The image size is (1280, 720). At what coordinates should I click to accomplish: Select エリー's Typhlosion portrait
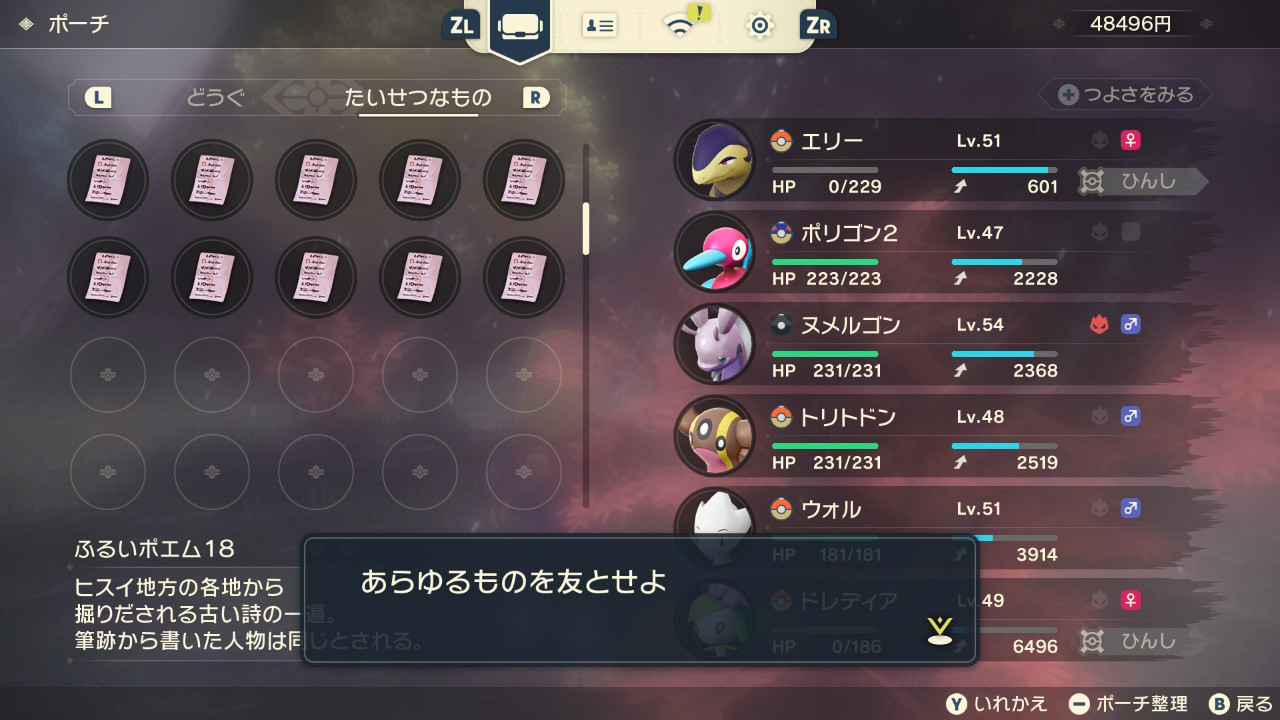click(714, 160)
